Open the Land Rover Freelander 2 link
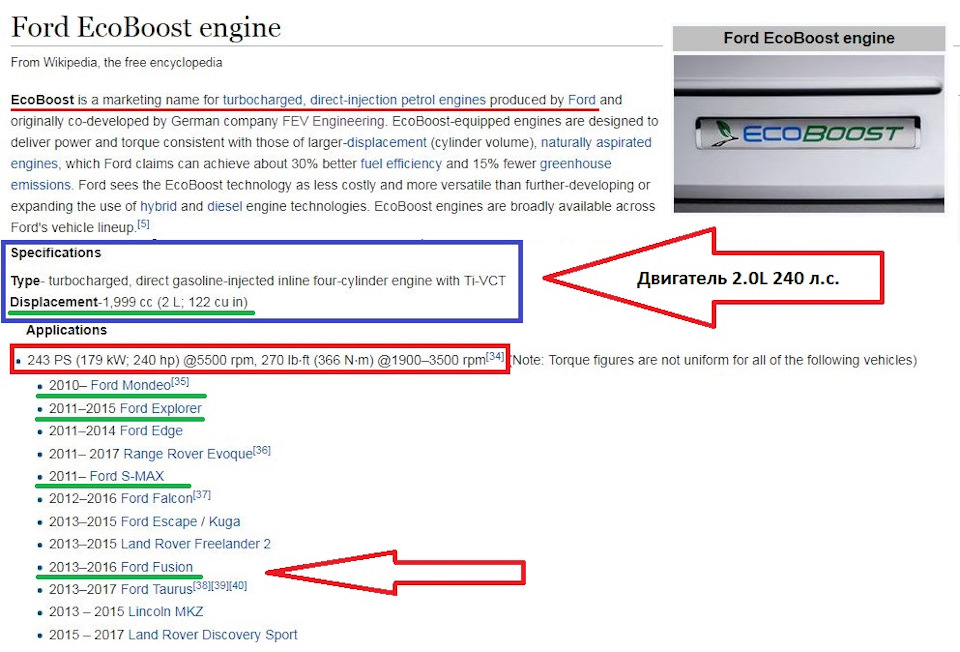Screen dimensions: 960x652 pyautogui.click(x=196, y=544)
